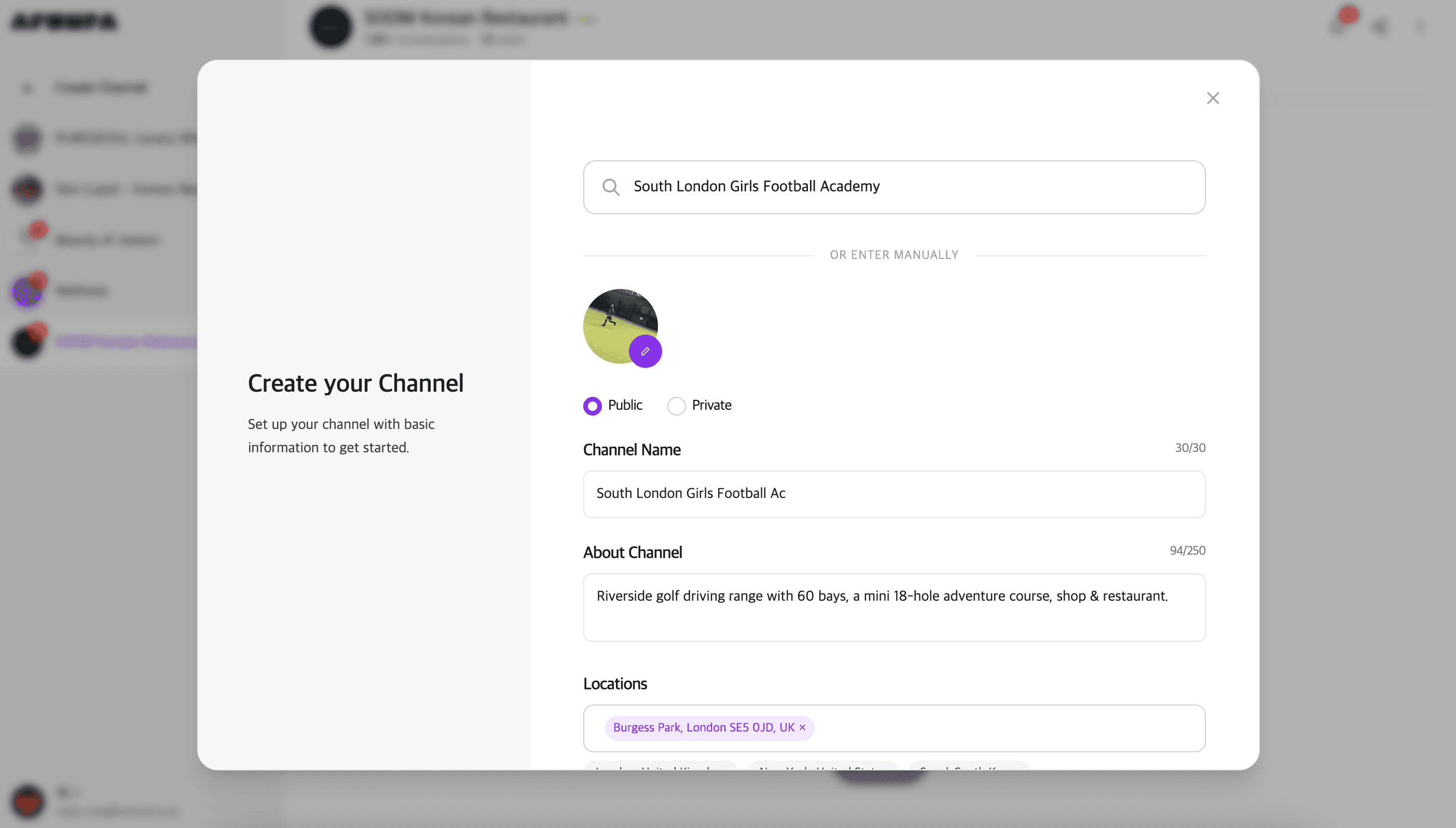
Task: Click the share icon near the notification bell
Action: (1380, 26)
